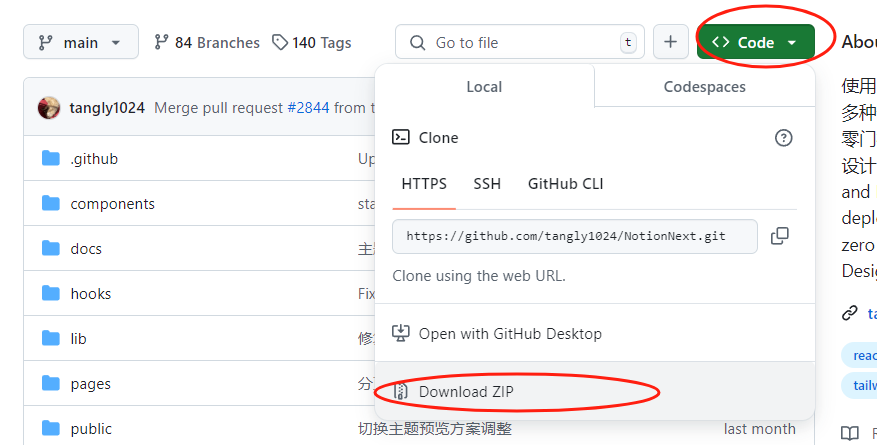Select the GitHub CLI clone tab

[x=565, y=184]
